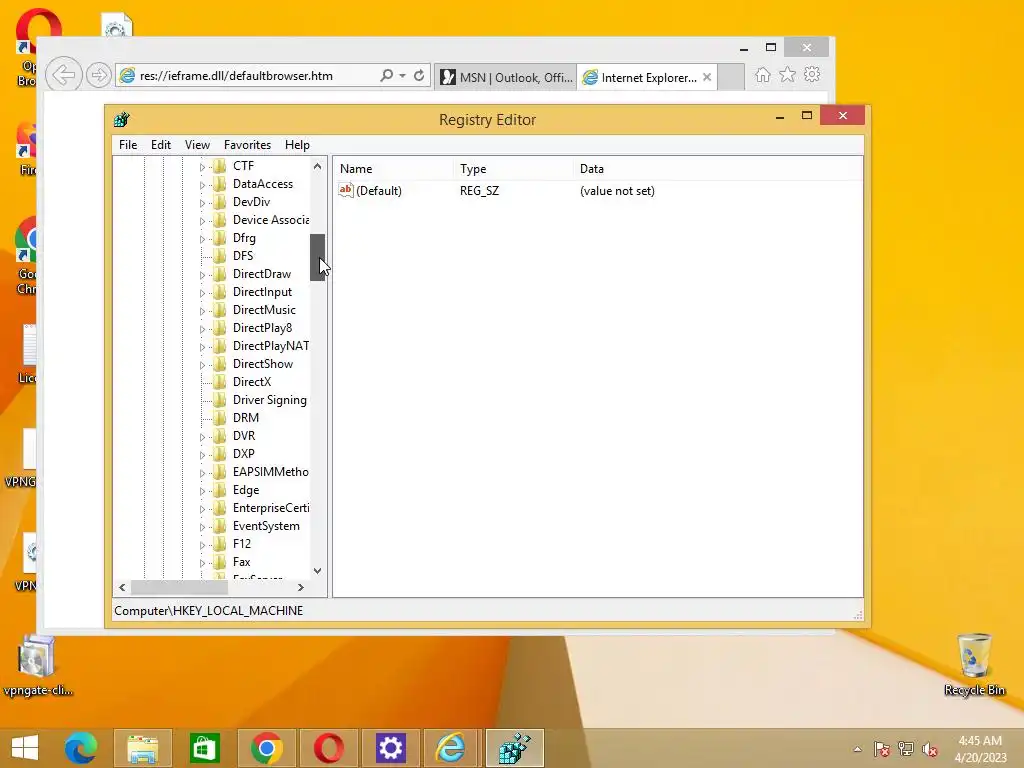Click the CTF folder icon

click(x=220, y=166)
